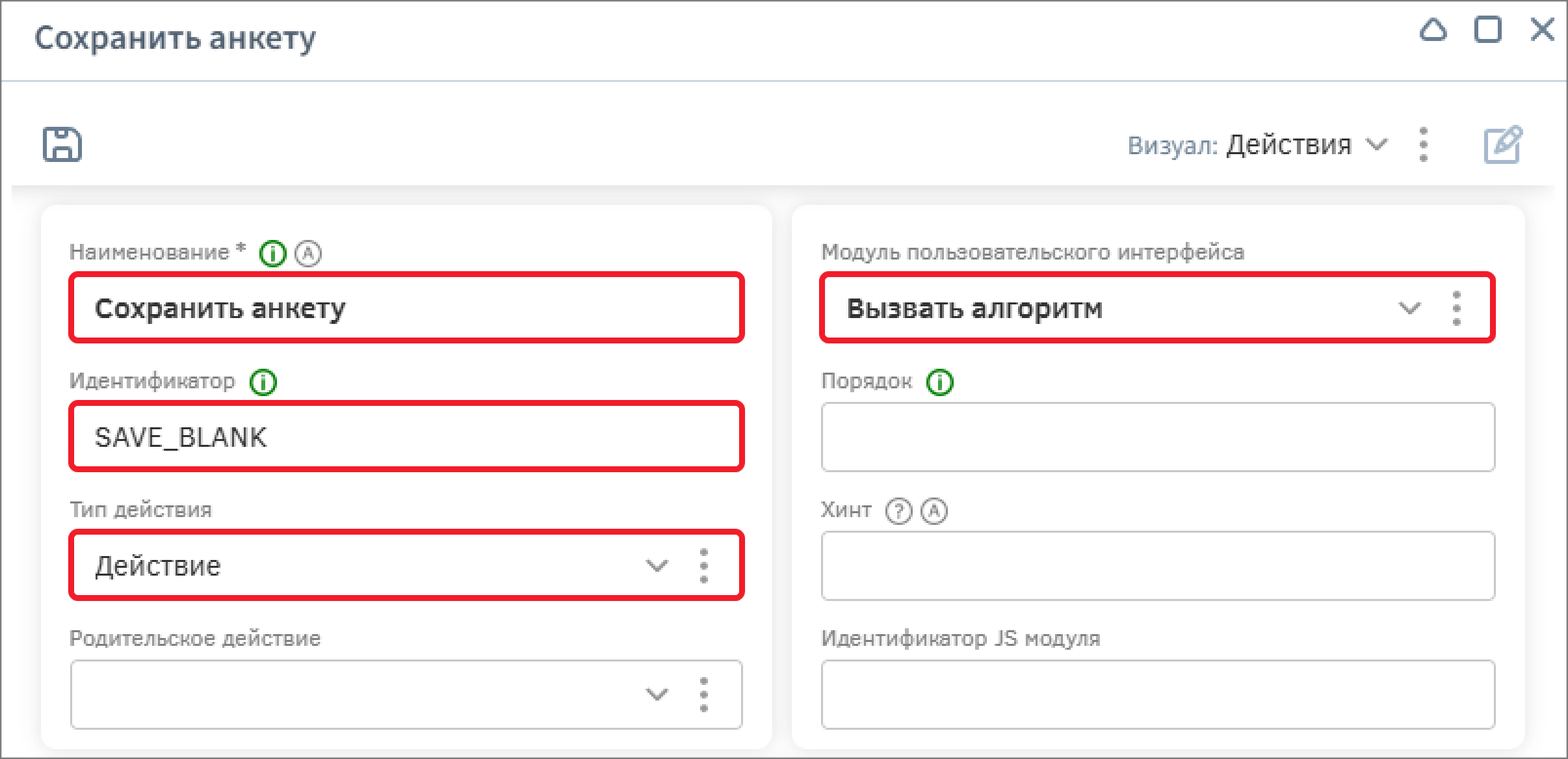
Task: Click info icon next to Идентификатор label
Action: coord(263,382)
